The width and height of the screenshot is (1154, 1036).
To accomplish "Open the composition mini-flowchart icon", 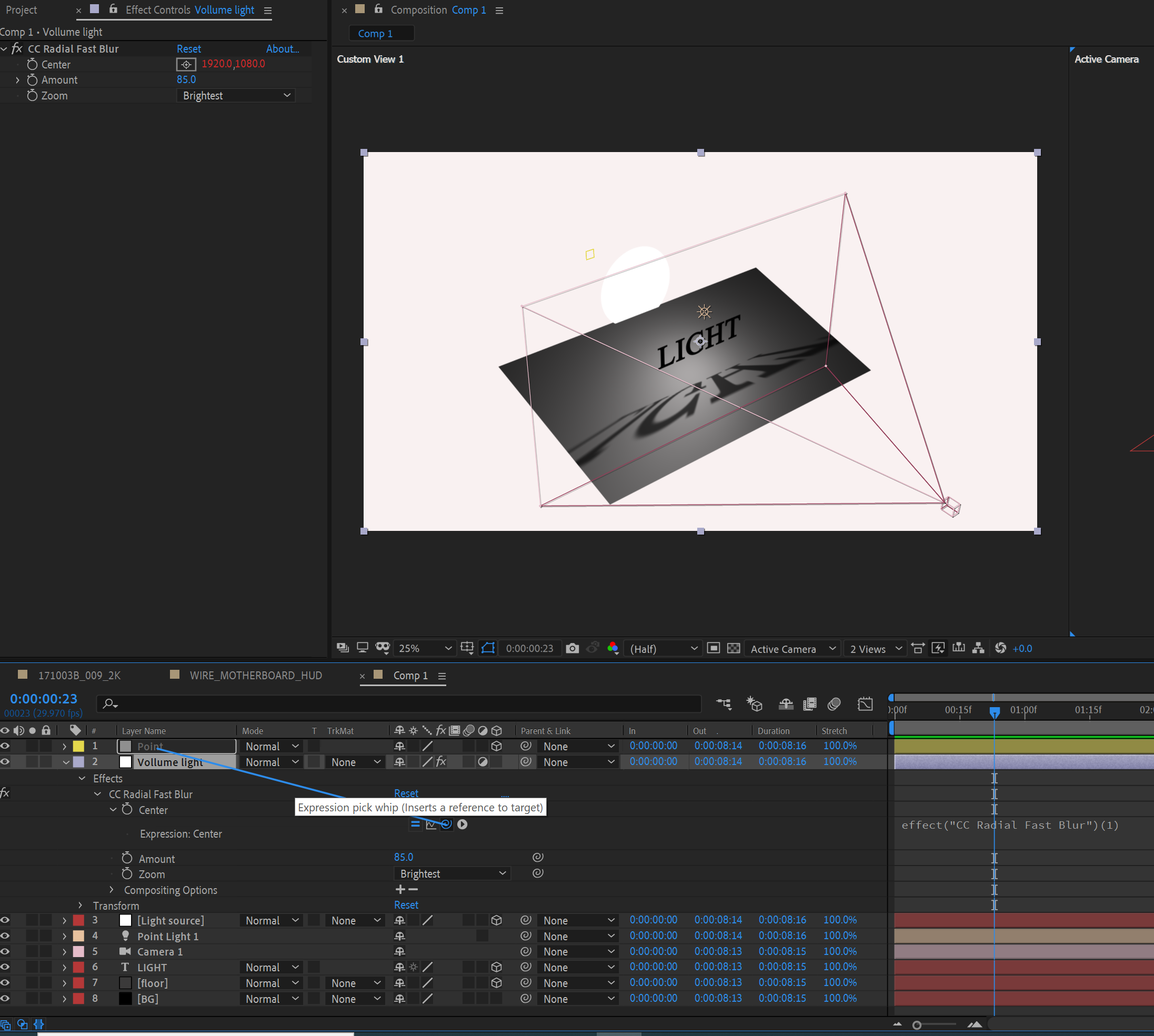I will [x=723, y=704].
